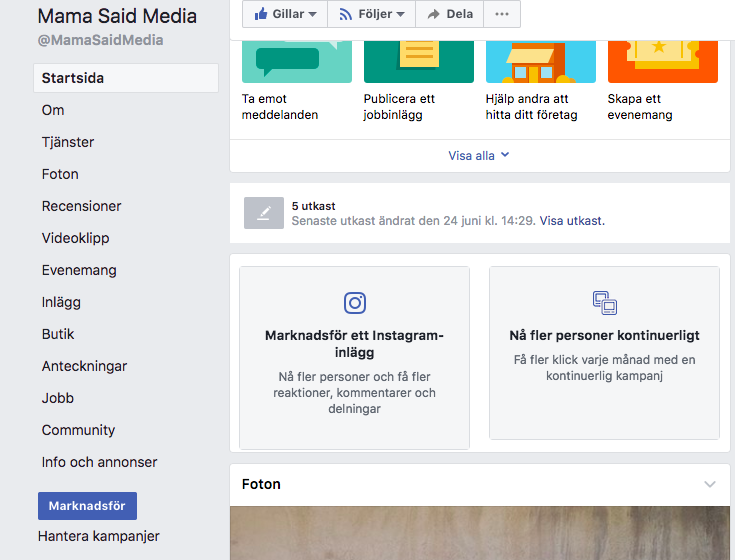Open the 'Skapa ett evenemang' tip
The width and height of the screenshot is (735, 560).
point(640,107)
